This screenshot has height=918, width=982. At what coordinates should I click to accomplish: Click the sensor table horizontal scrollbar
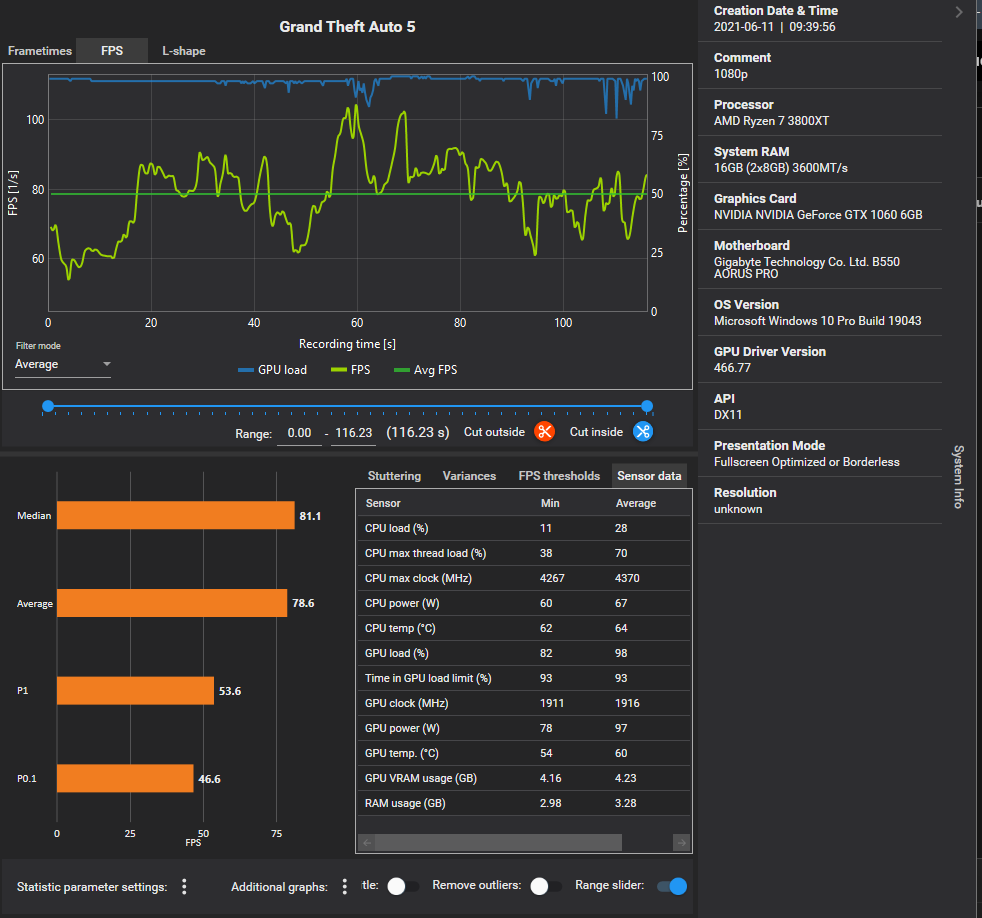coord(499,843)
